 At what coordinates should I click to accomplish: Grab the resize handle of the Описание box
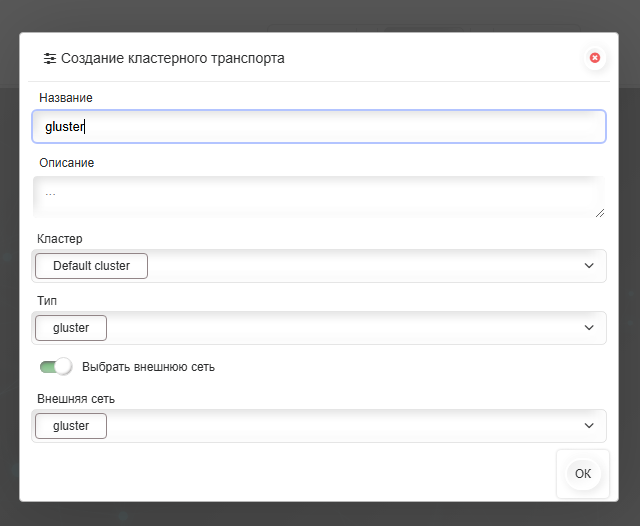[x=600, y=213]
